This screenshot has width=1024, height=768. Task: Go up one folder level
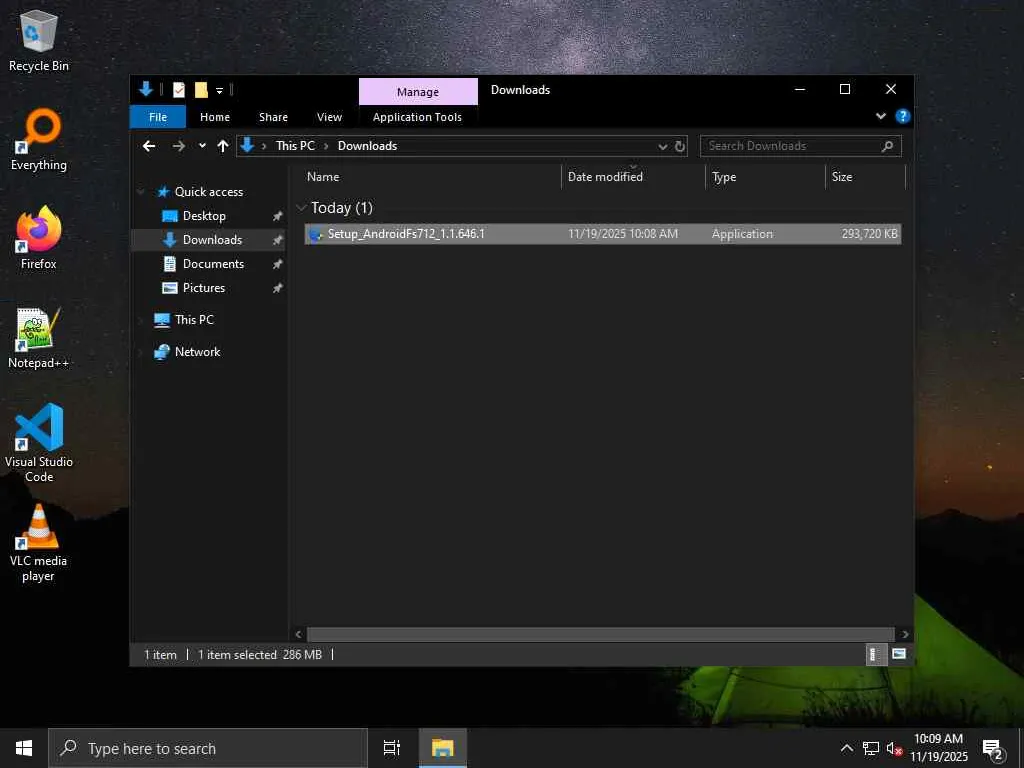click(223, 146)
